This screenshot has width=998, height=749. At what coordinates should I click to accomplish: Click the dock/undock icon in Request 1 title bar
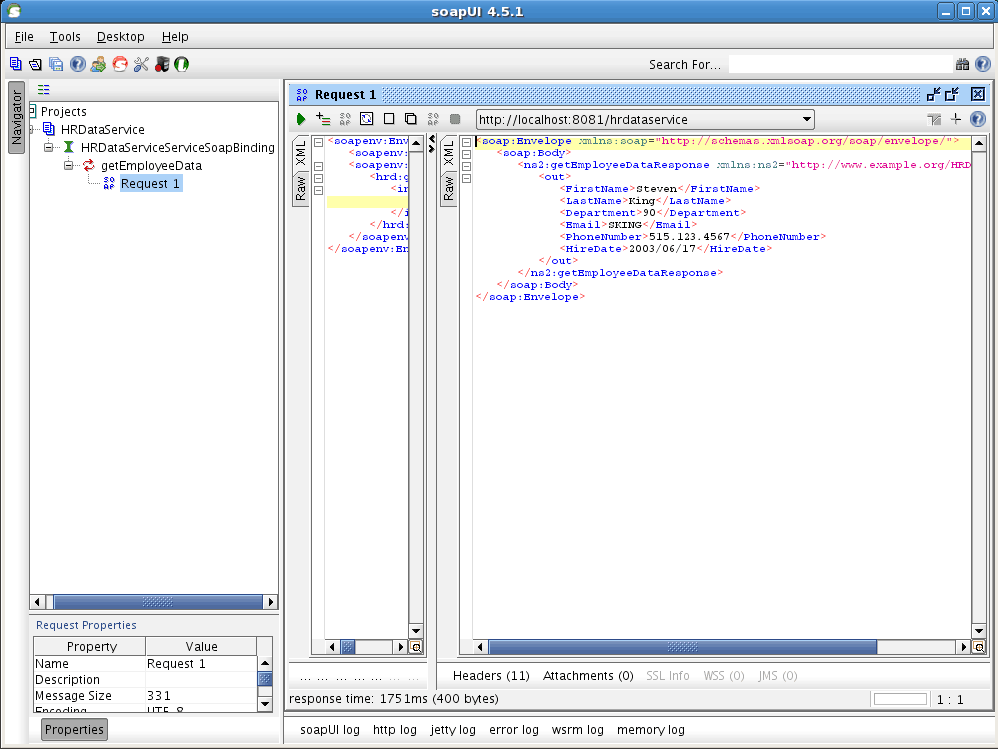tap(934, 95)
